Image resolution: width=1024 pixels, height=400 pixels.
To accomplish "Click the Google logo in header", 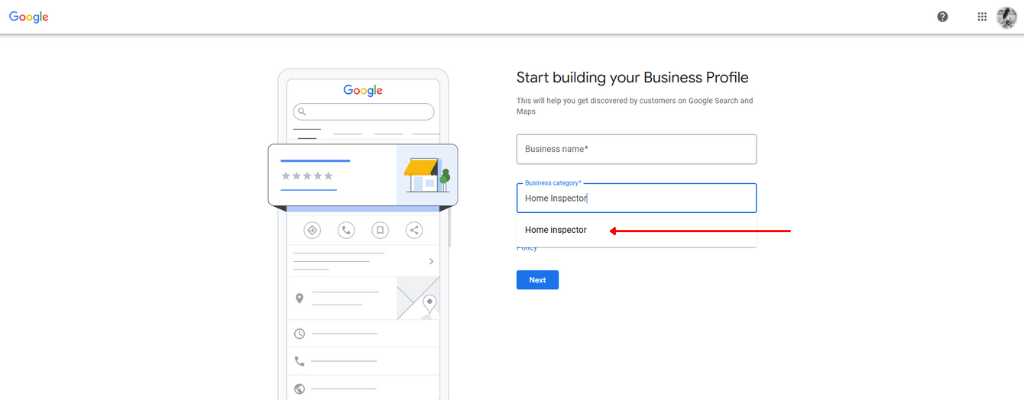I will (x=29, y=17).
